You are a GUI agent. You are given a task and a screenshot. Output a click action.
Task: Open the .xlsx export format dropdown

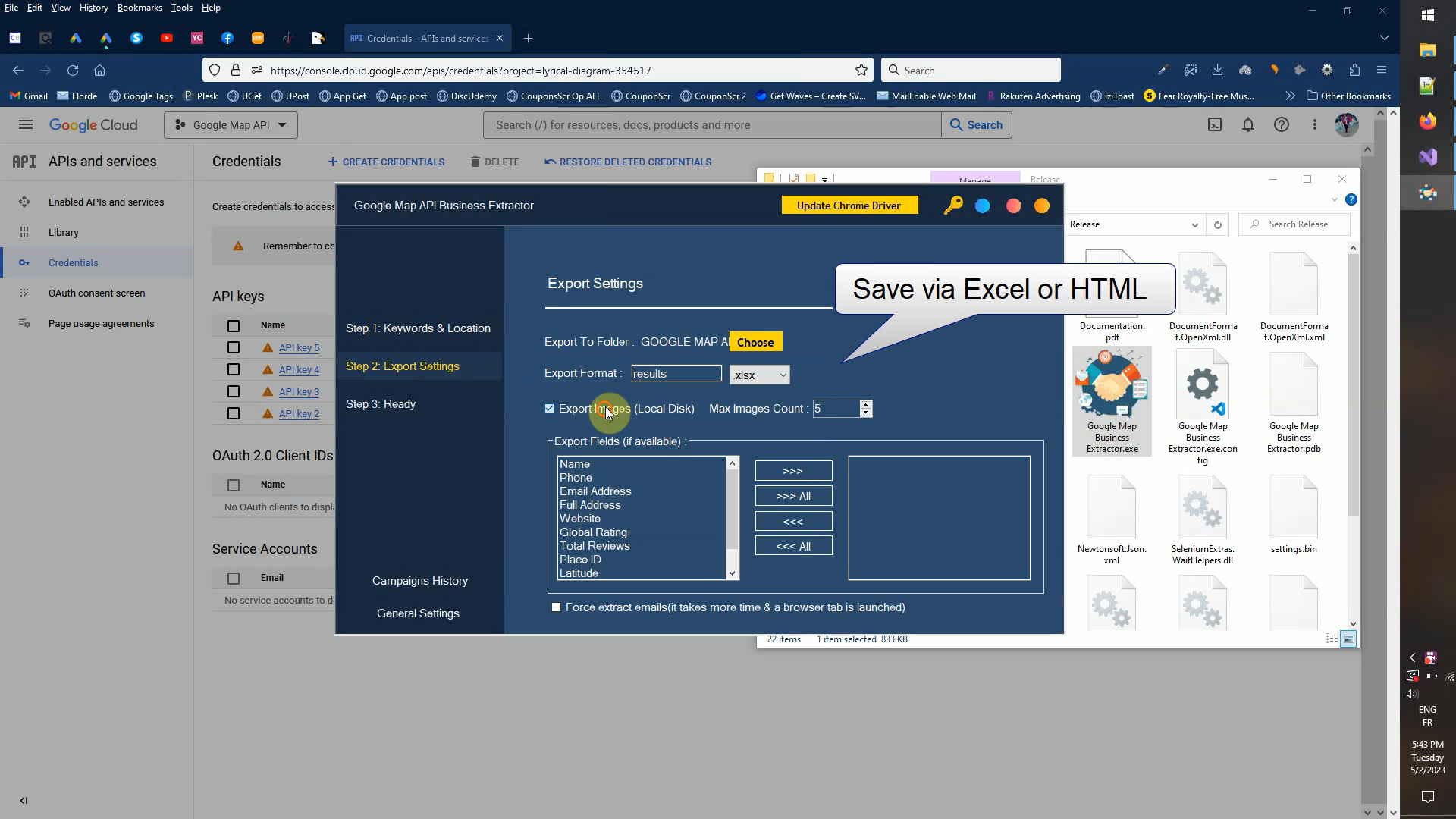[x=760, y=375]
